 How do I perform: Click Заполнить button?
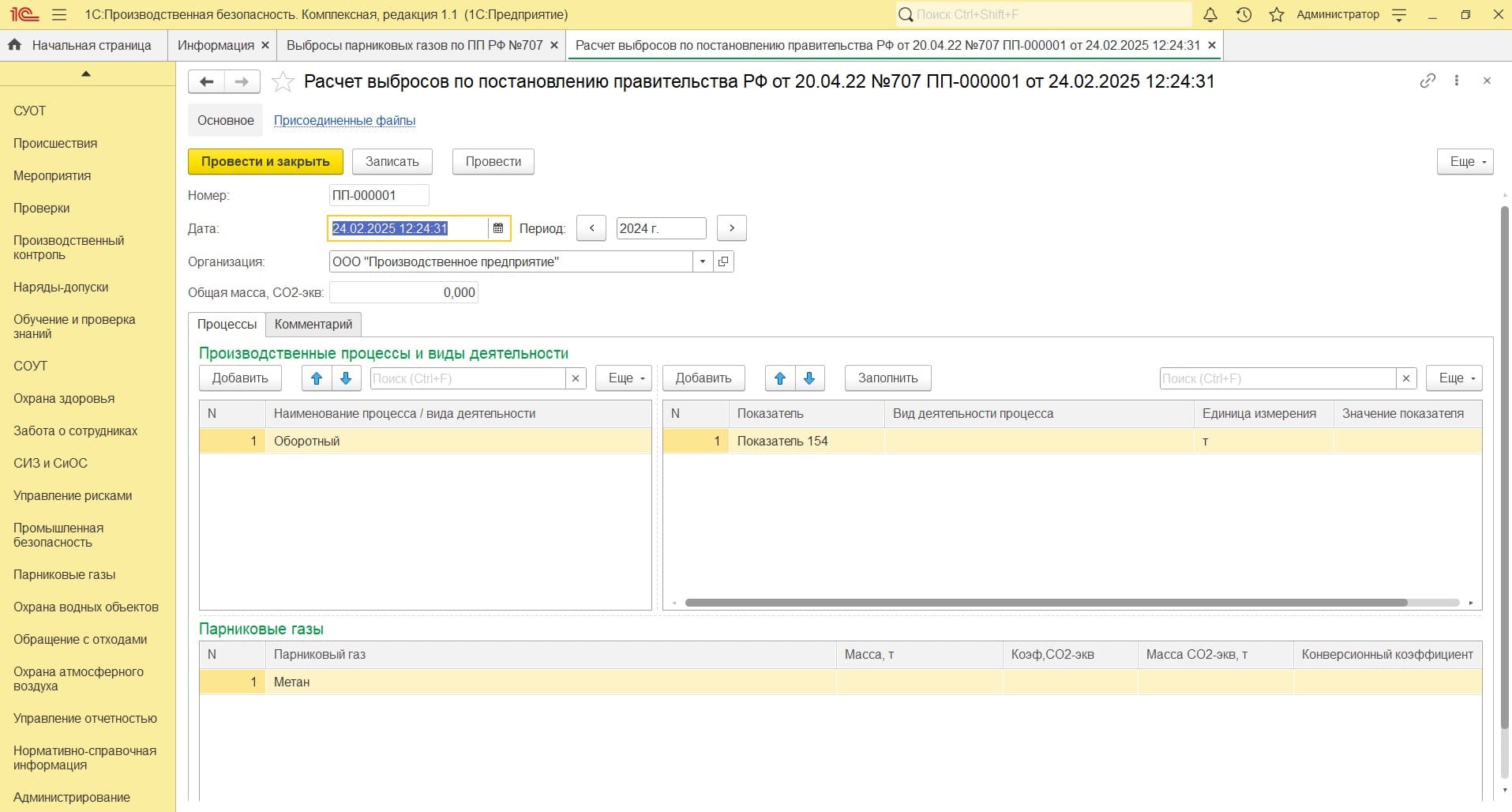click(888, 378)
